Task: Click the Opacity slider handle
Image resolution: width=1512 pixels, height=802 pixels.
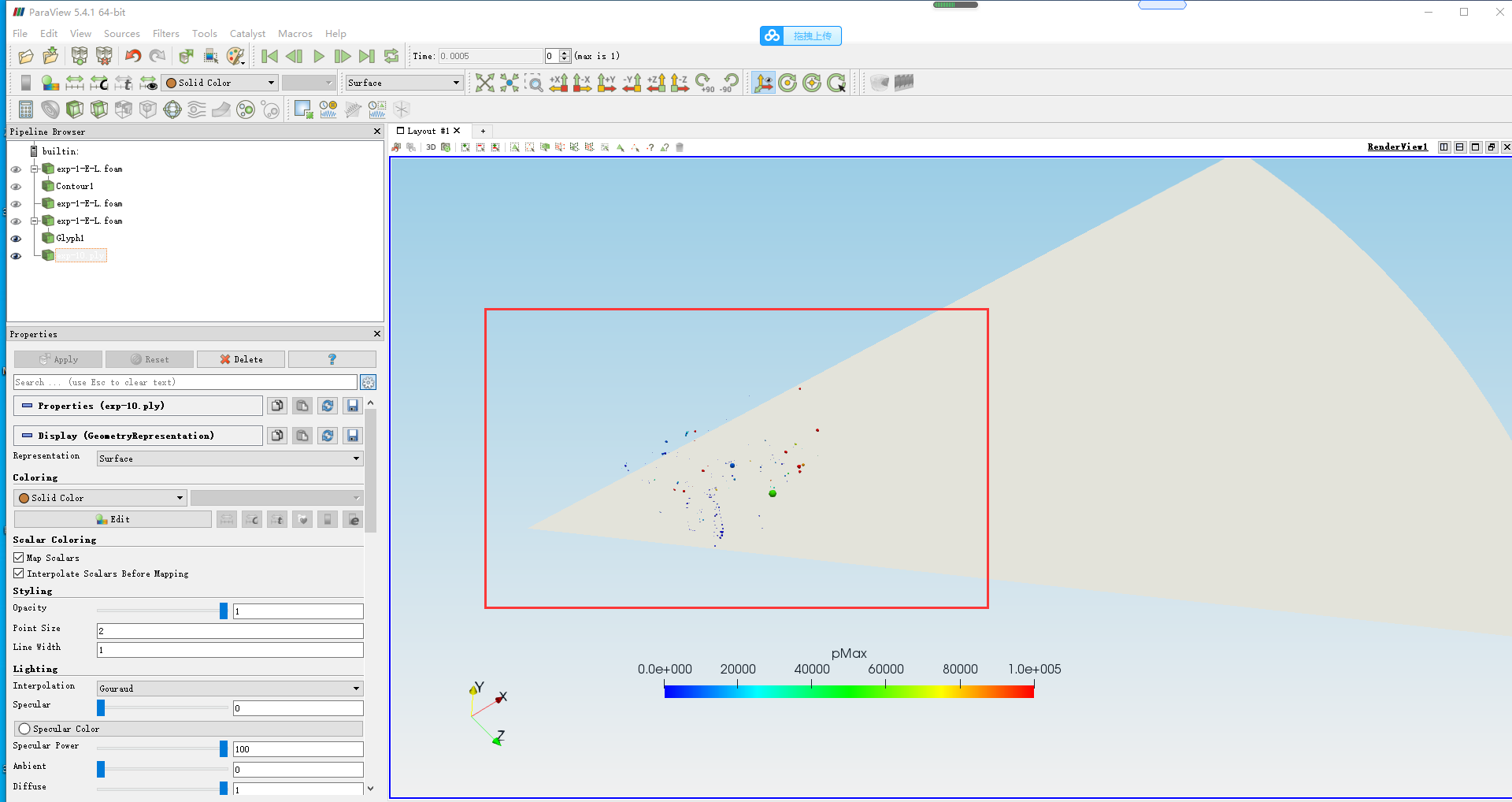Action: pyautogui.click(x=224, y=611)
